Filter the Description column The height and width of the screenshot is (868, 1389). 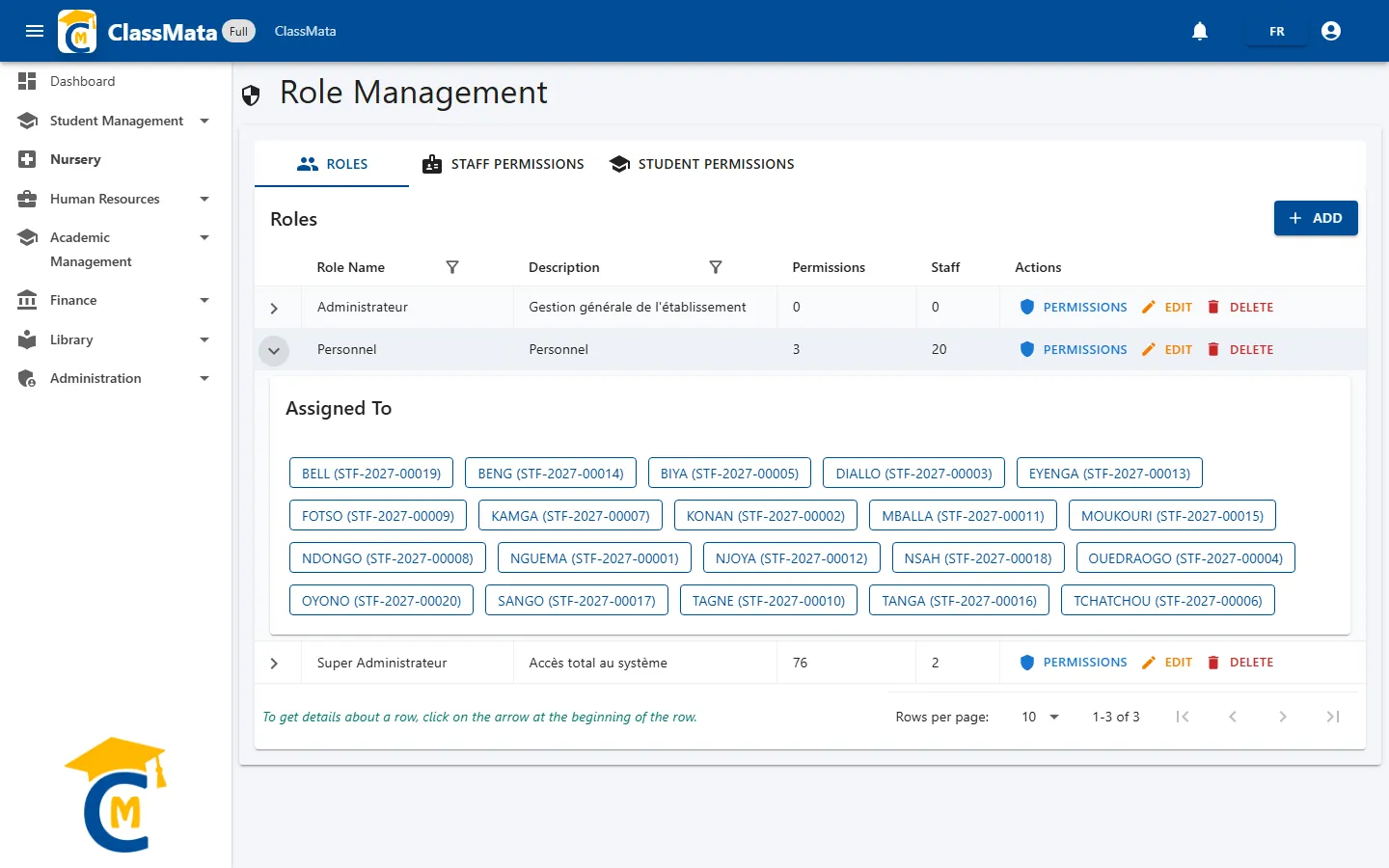coord(716,267)
